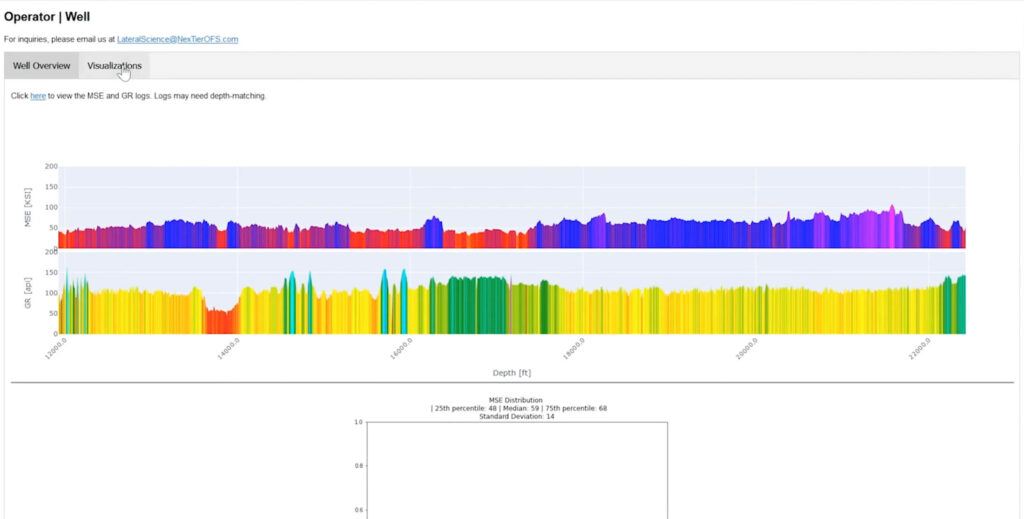Screen dimensions: 1024x519
Task: Click the LateralScience@NexTierOFS.com email link
Action: tap(177, 39)
